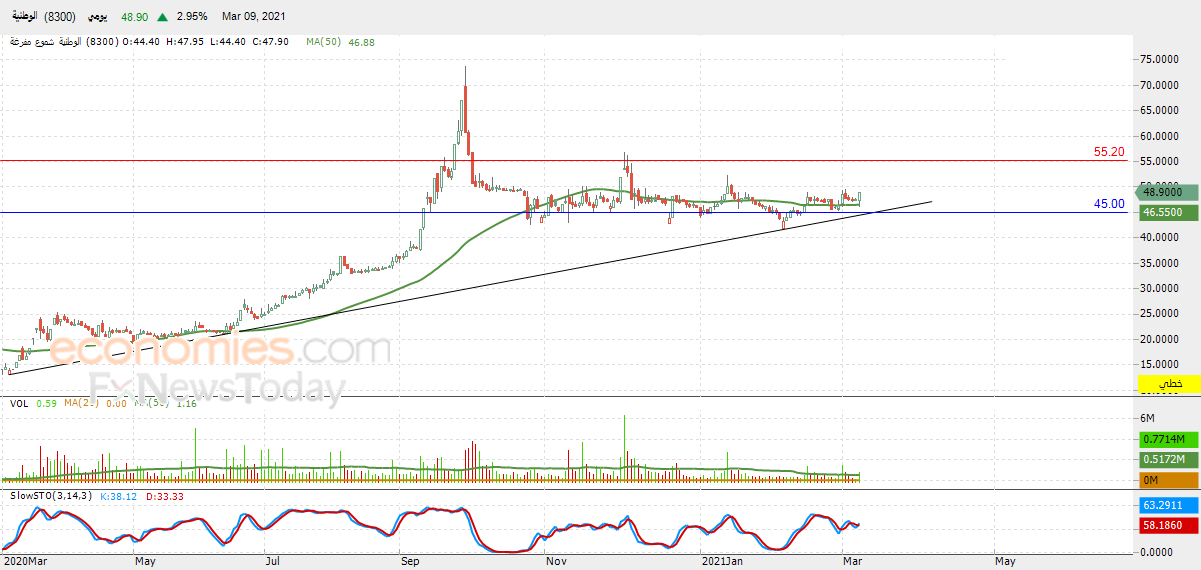Click the 0.5172M volume average badge

point(1168,459)
